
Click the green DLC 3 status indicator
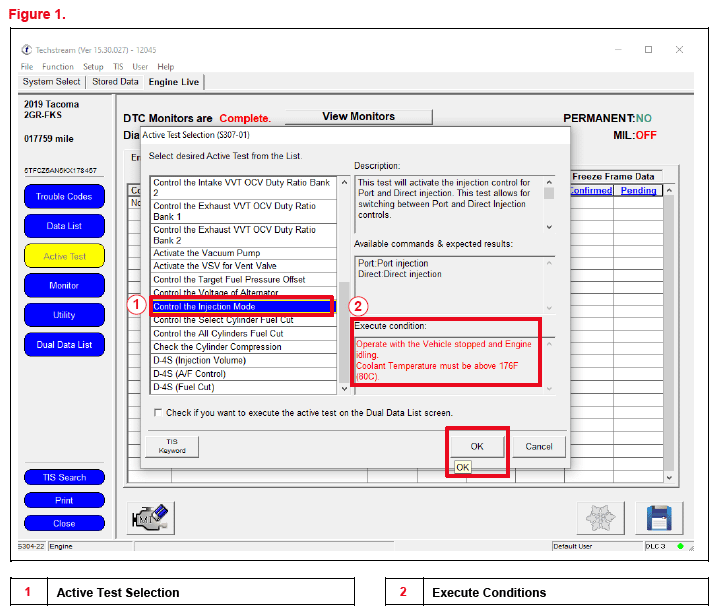(x=680, y=546)
